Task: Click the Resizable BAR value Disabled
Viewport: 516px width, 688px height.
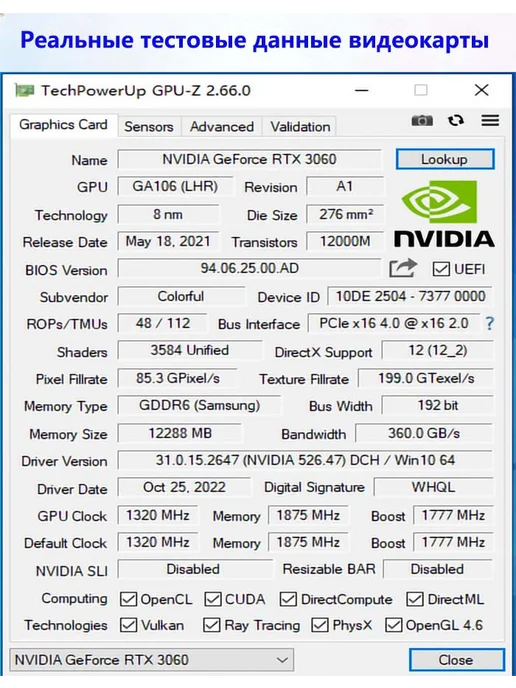Action: pos(437,569)
